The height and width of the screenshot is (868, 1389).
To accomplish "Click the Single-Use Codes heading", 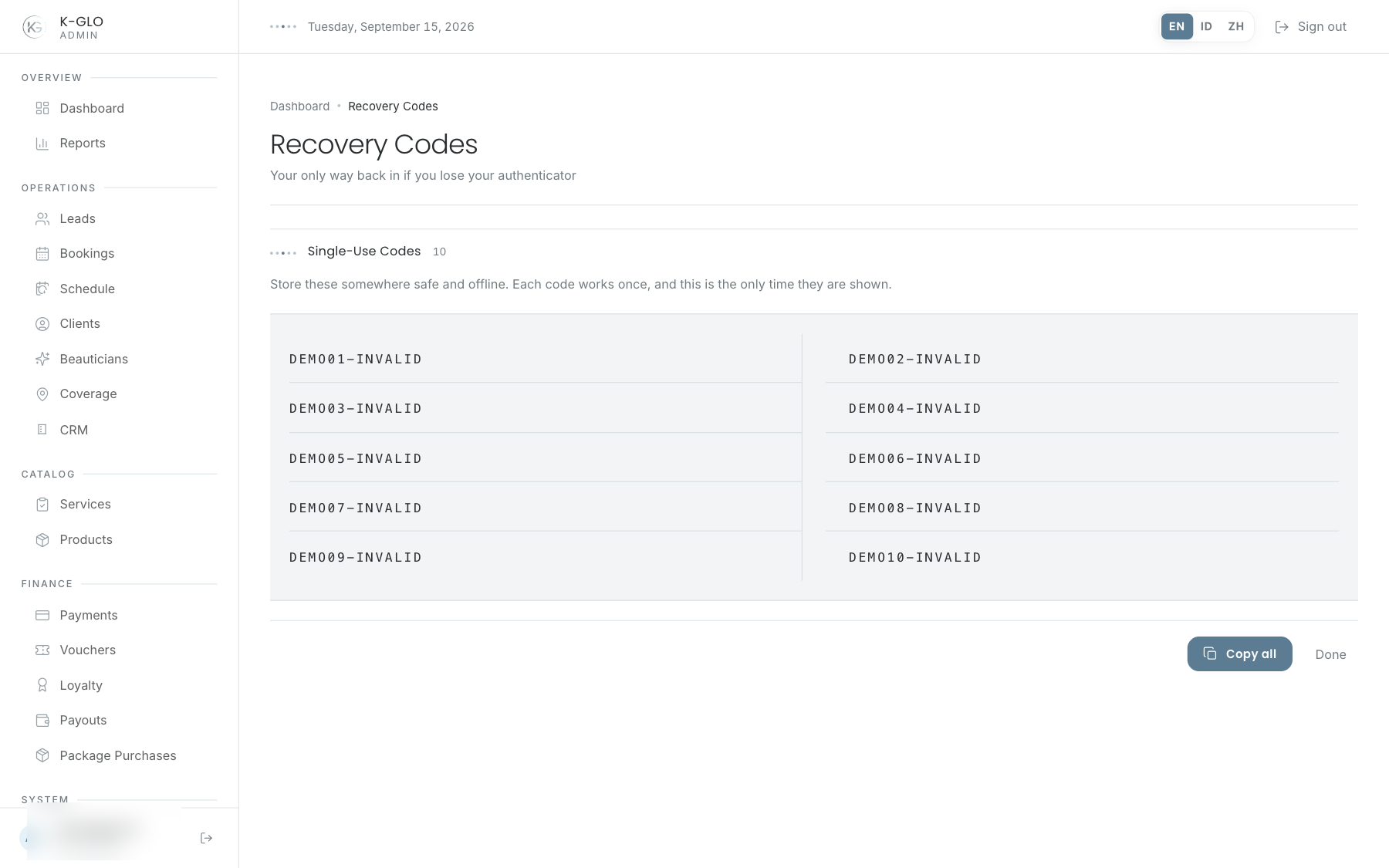I will (x=364, y=252).
